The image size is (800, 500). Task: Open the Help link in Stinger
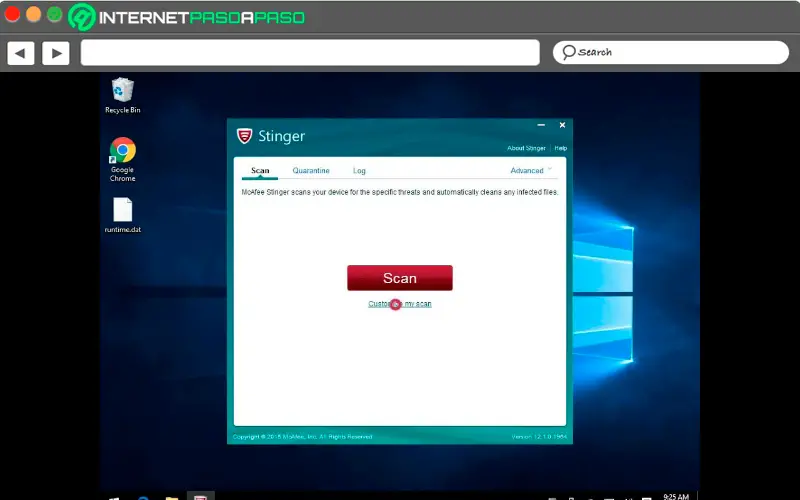click(561, 148)
